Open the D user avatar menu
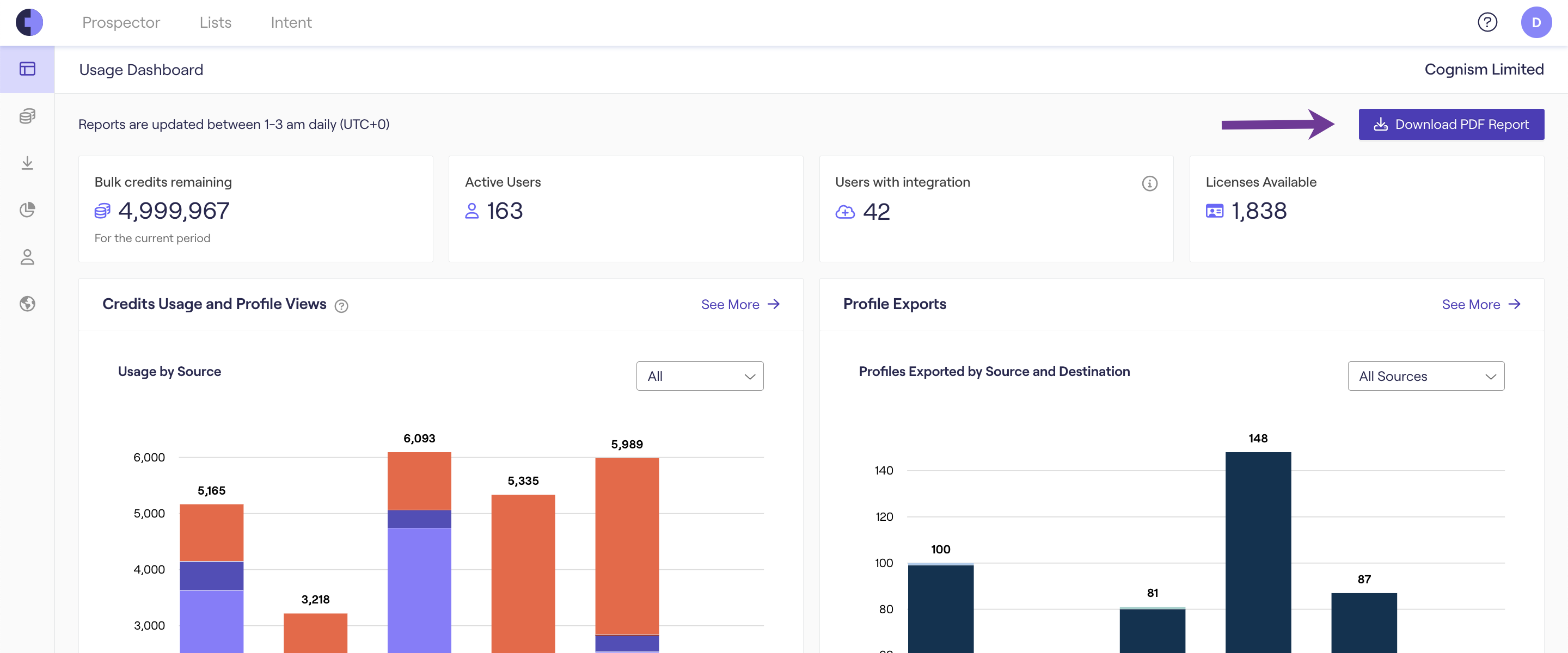The height and width of the screenshot is (653, 1568). [x=1536, y=22]
